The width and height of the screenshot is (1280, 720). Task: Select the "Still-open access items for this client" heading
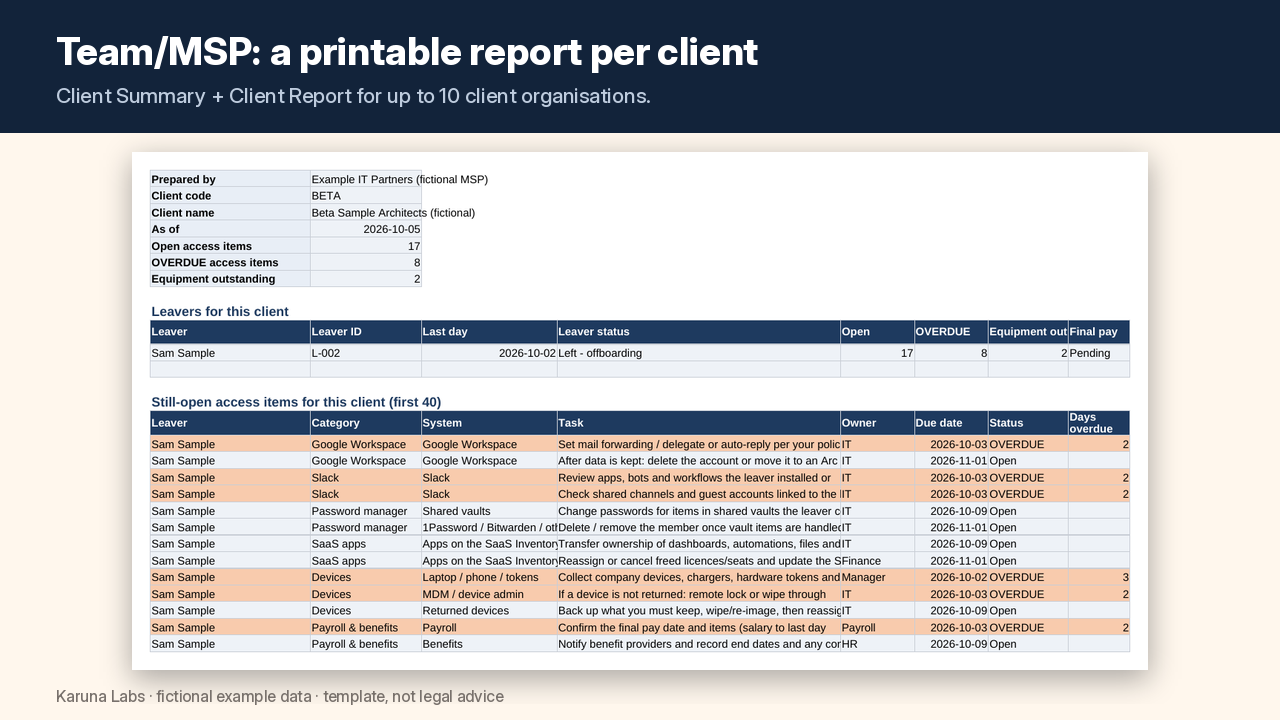point(296,402)
